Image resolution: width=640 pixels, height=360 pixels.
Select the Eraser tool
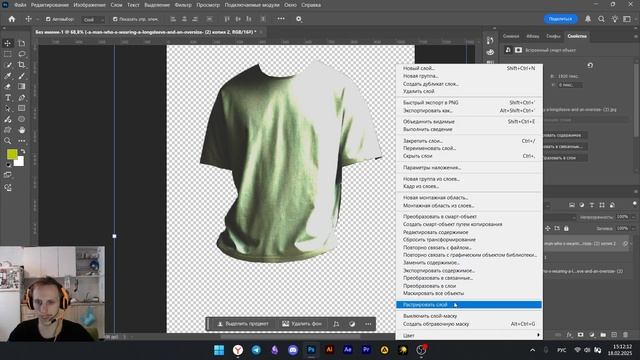click(x=8, y=87)
